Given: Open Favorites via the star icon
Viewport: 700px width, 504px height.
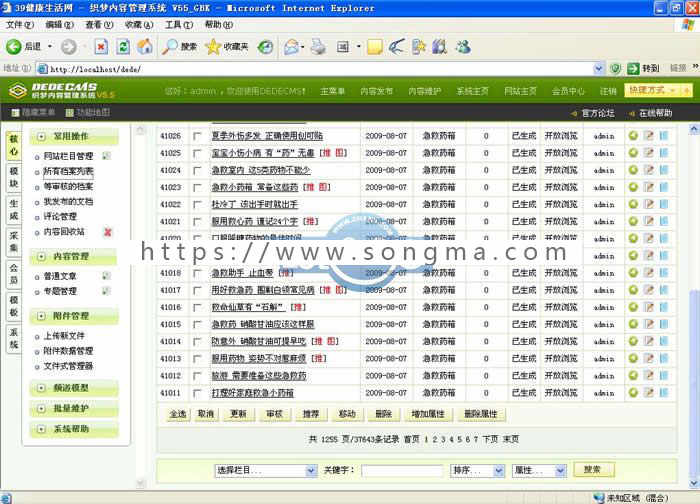Looking at the screenshot, I should 213,46.
